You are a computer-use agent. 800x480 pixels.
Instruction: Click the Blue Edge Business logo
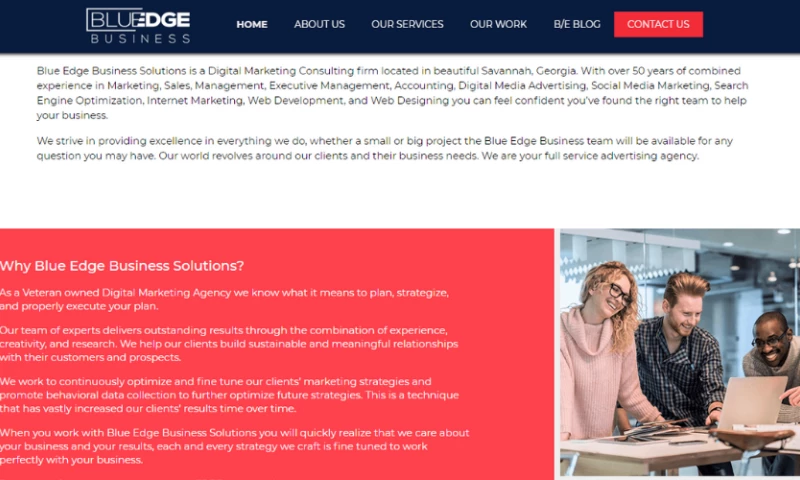tap(138, 26)
